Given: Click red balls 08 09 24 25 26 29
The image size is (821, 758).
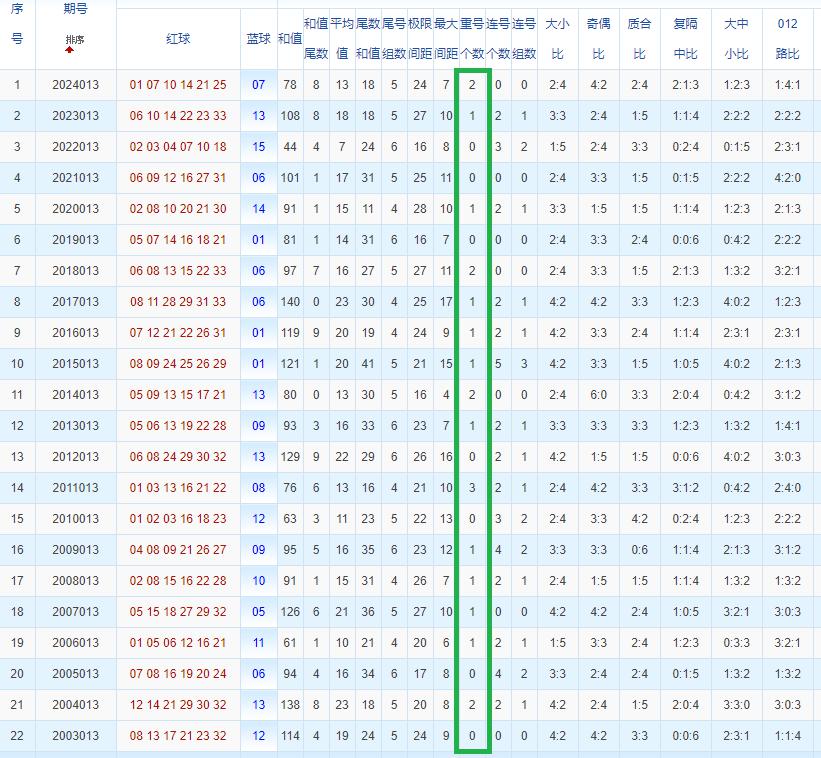Looking at the screenshot, I should click(x=178, y=364).
